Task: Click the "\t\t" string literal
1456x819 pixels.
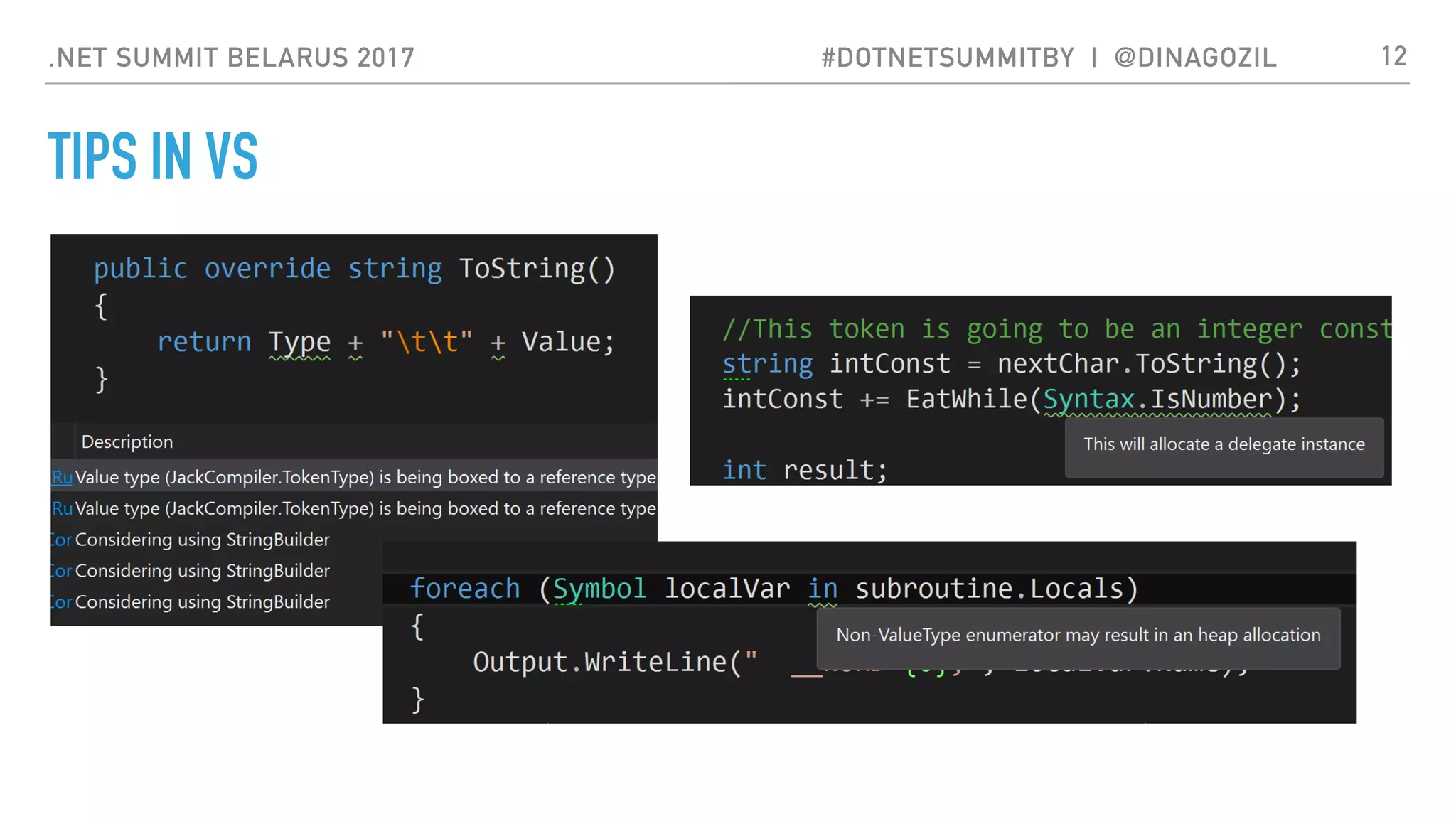Action: [426, 342]
